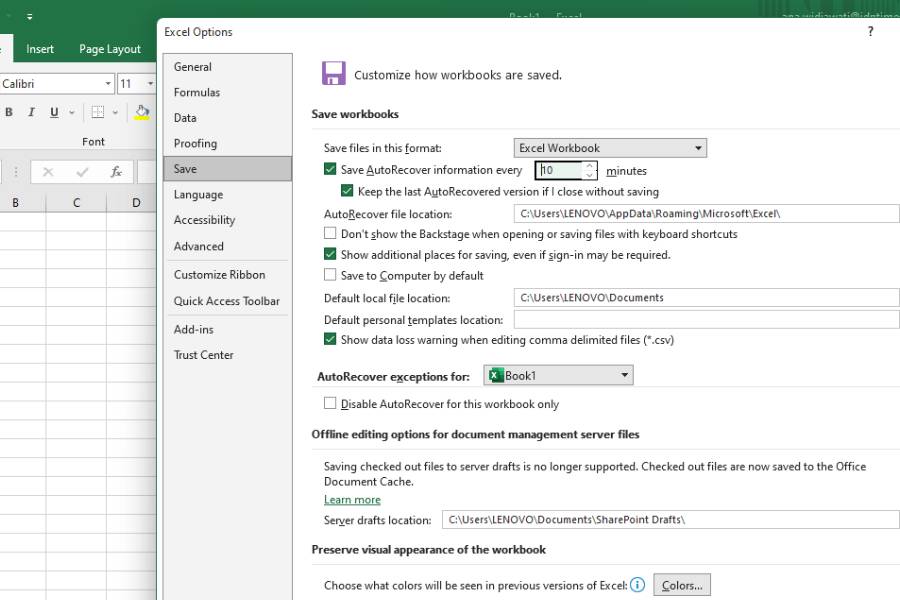Screen dimensions: 900x600
Task: Select column B header in worksheet
Action: (15, 203)
